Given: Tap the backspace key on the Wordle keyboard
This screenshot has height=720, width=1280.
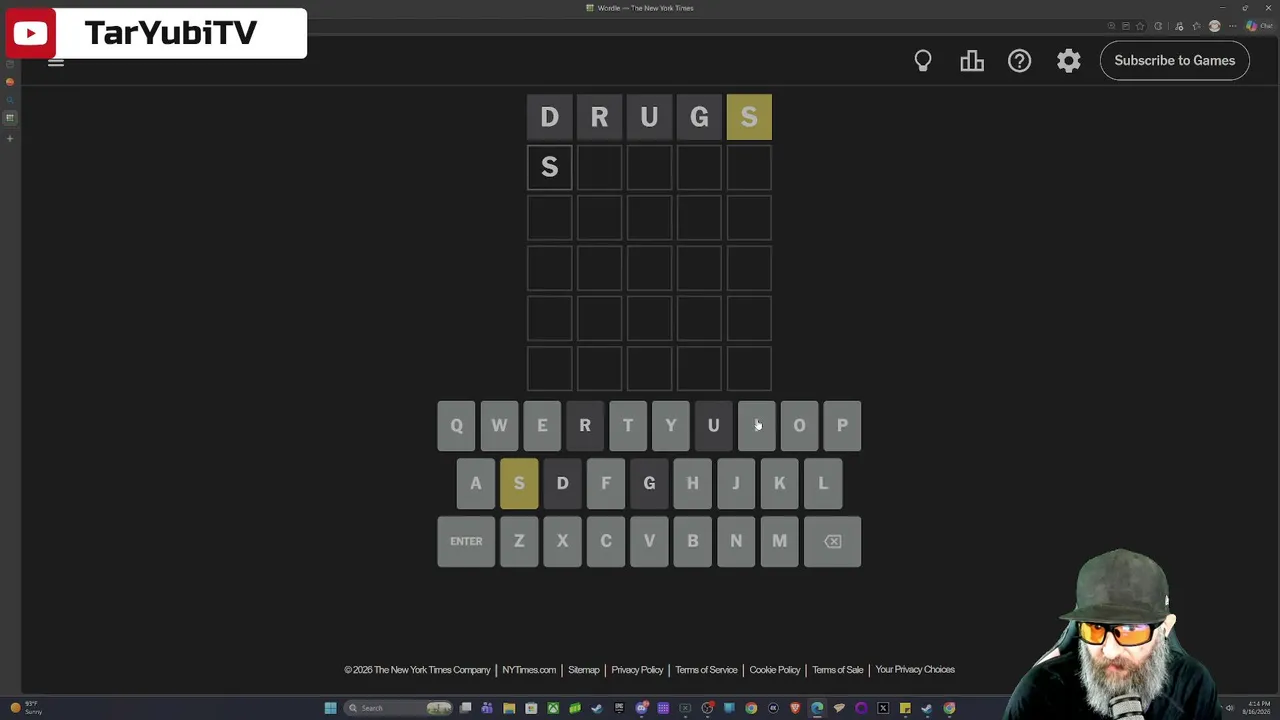Looking at the screenshot, I should coord(833,541).
